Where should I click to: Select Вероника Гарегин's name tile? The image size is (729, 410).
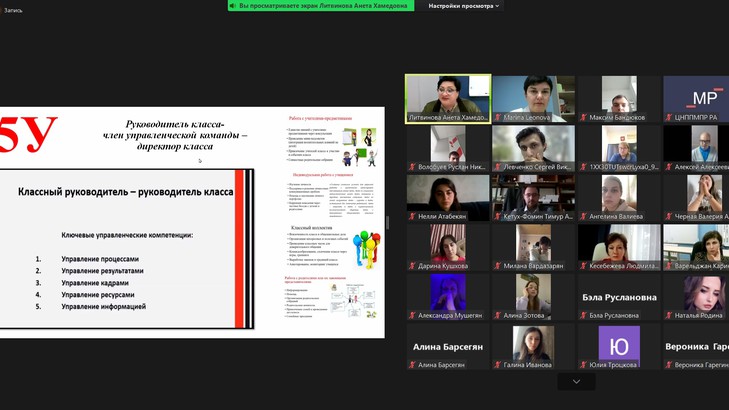tap(696, 346)
